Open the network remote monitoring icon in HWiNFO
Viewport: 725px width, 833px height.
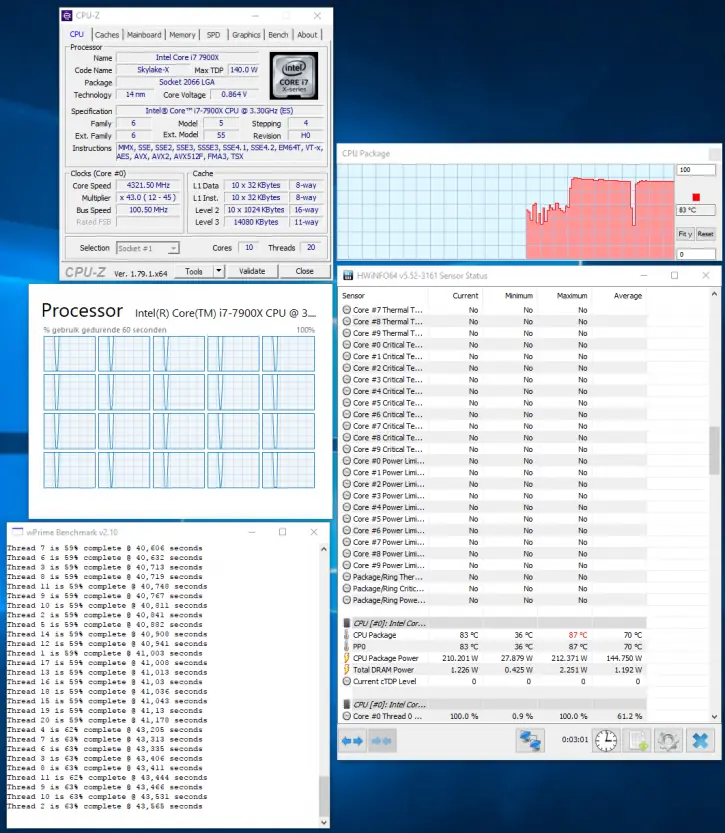(530, 741)
